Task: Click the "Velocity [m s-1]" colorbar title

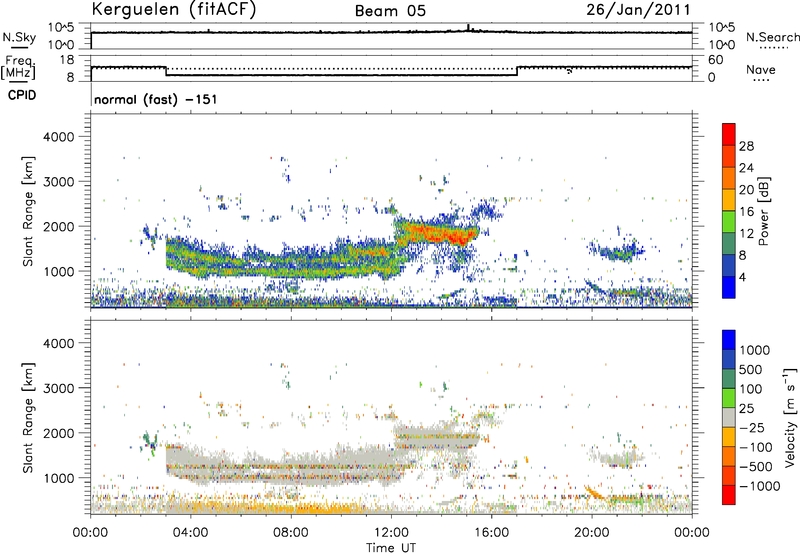Action: (790, 417)
